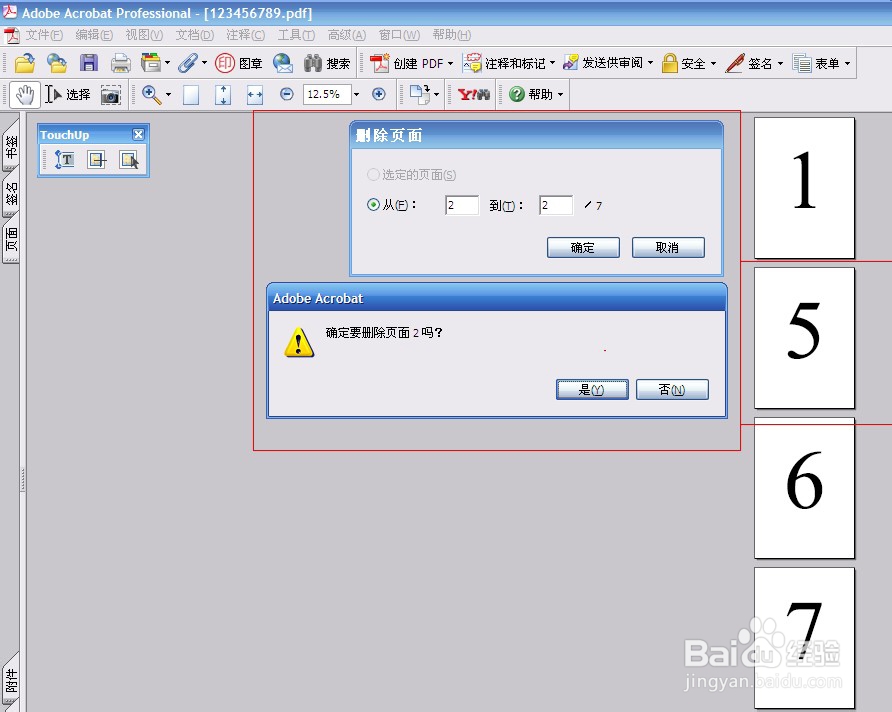Expand the 表单 forms dropdown
892x712 pixels.
click(x=847, y=63)
